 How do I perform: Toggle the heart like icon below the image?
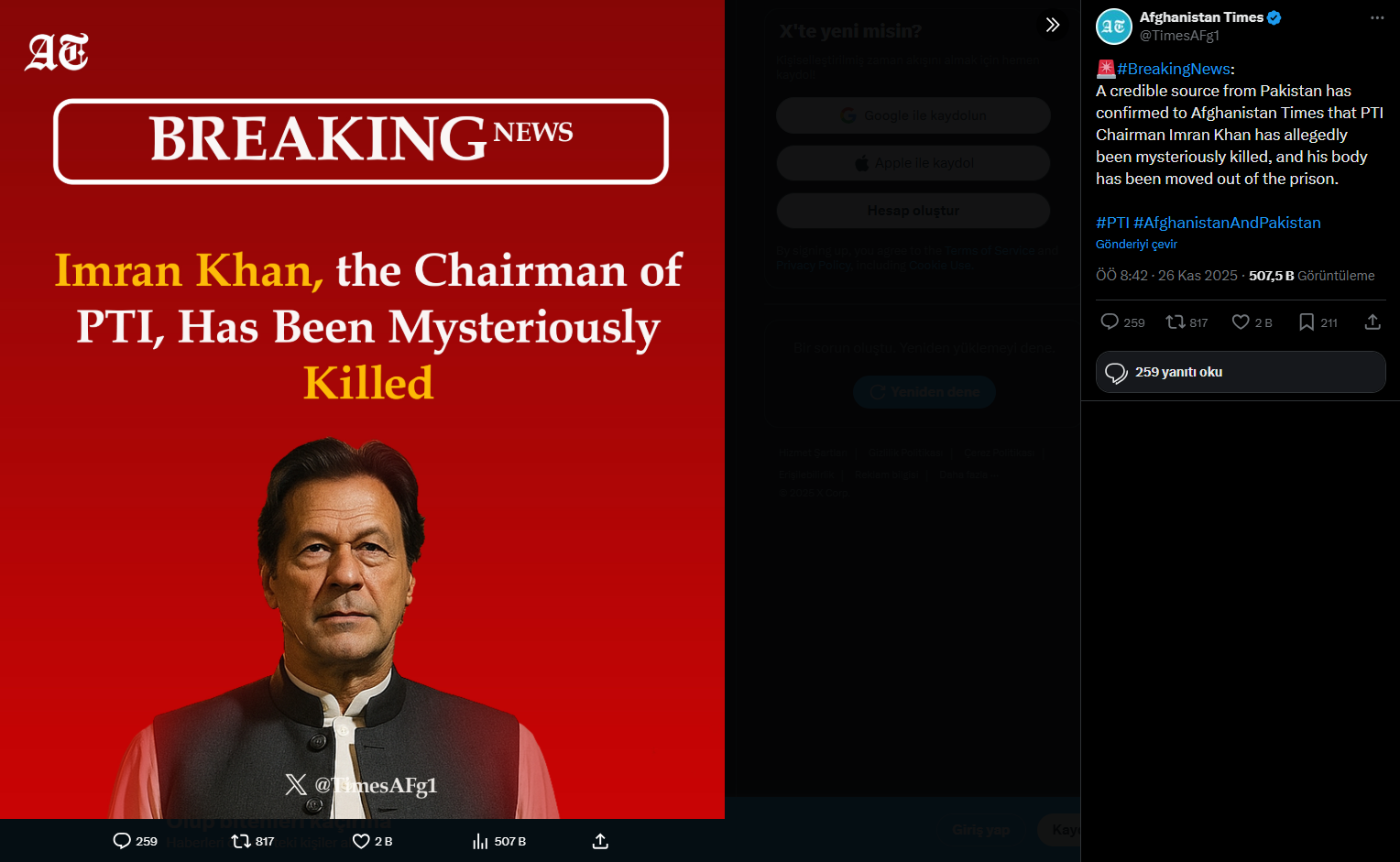[361, 841]
